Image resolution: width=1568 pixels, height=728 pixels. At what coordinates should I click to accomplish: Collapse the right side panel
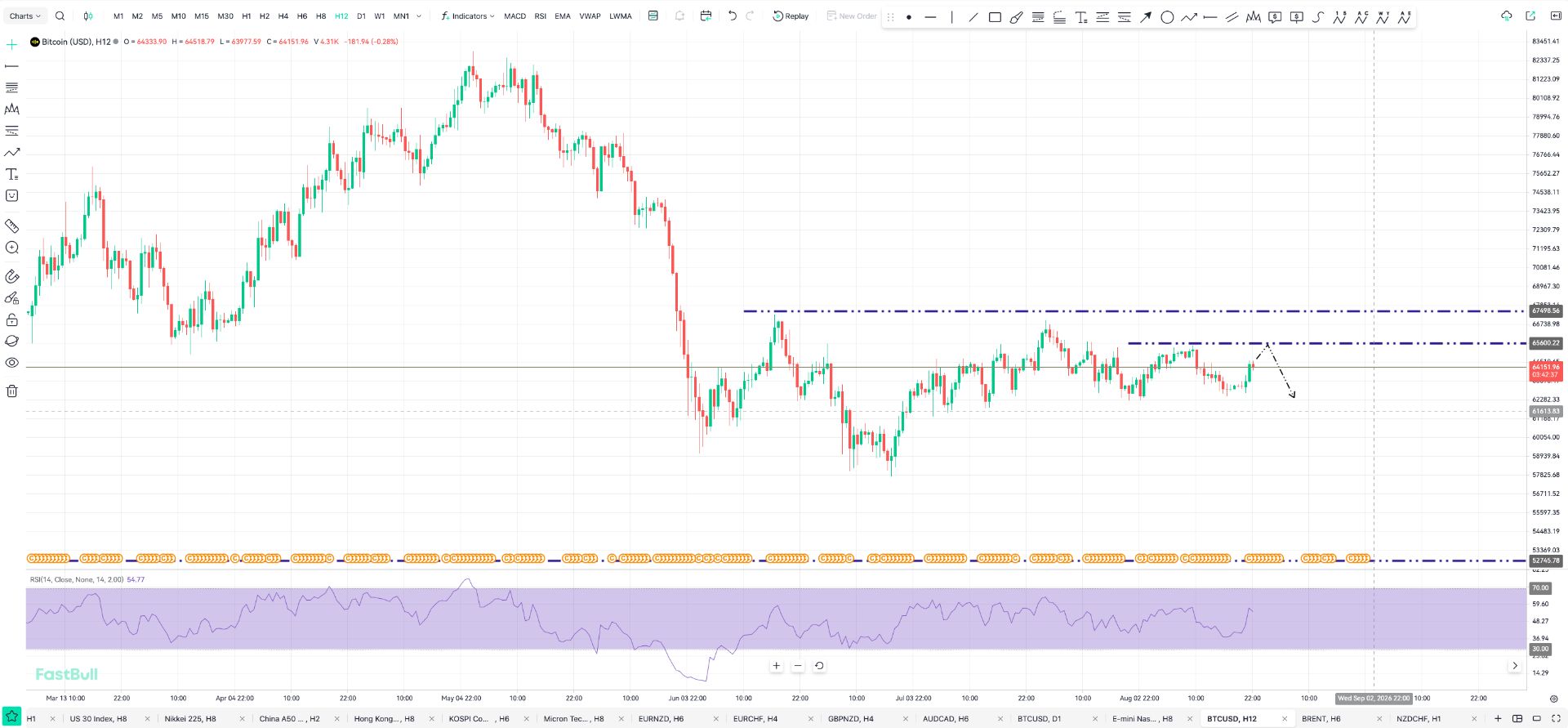(1555, 16)
